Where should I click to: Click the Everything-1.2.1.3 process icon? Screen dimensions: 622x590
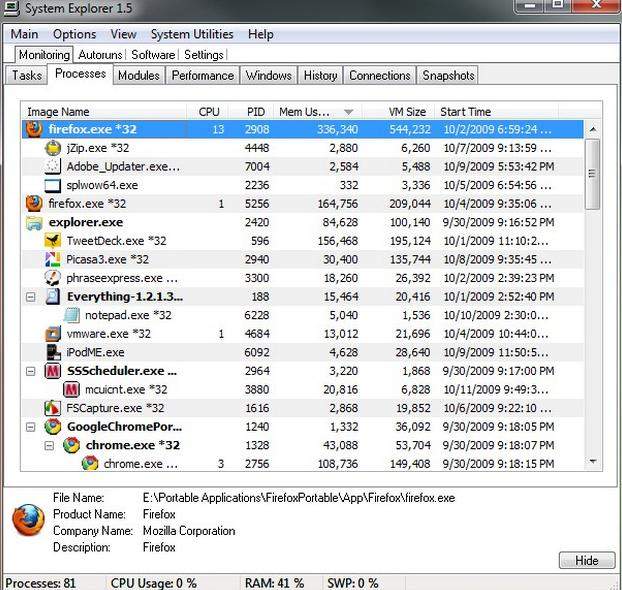point(53,296)
